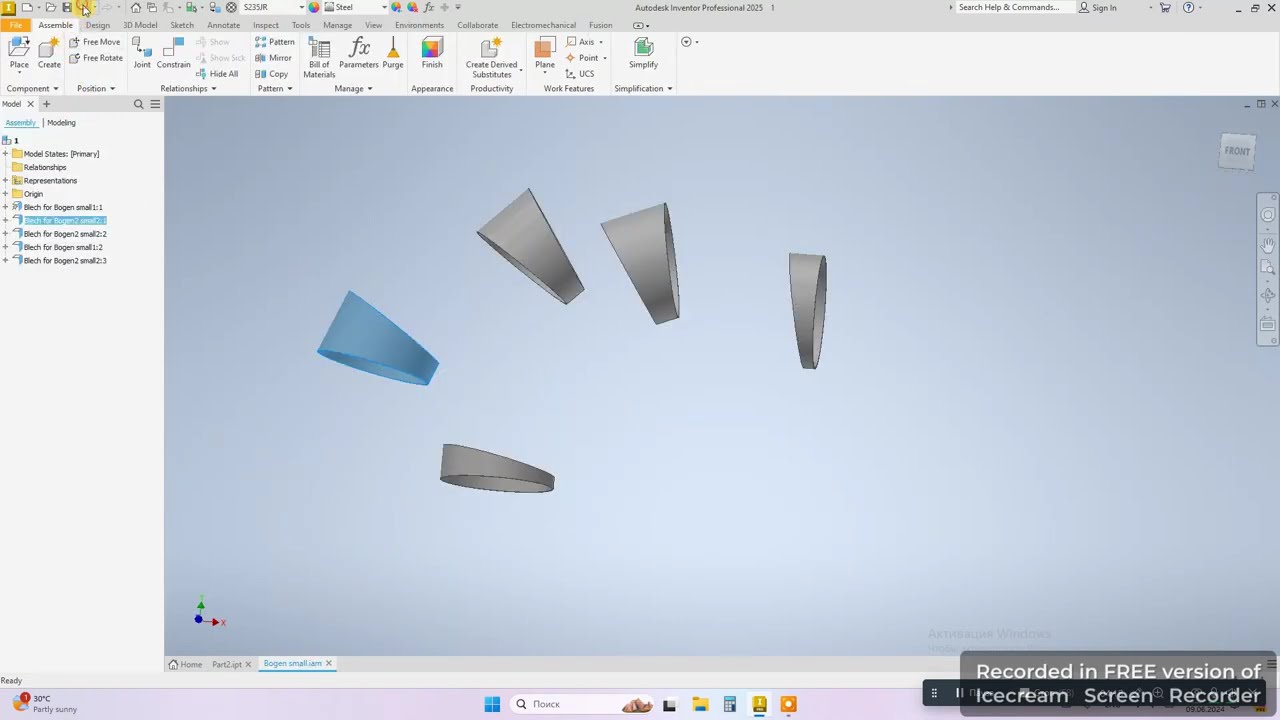Click the Full Navigation Wheel icon

[x=1268, y=215]
